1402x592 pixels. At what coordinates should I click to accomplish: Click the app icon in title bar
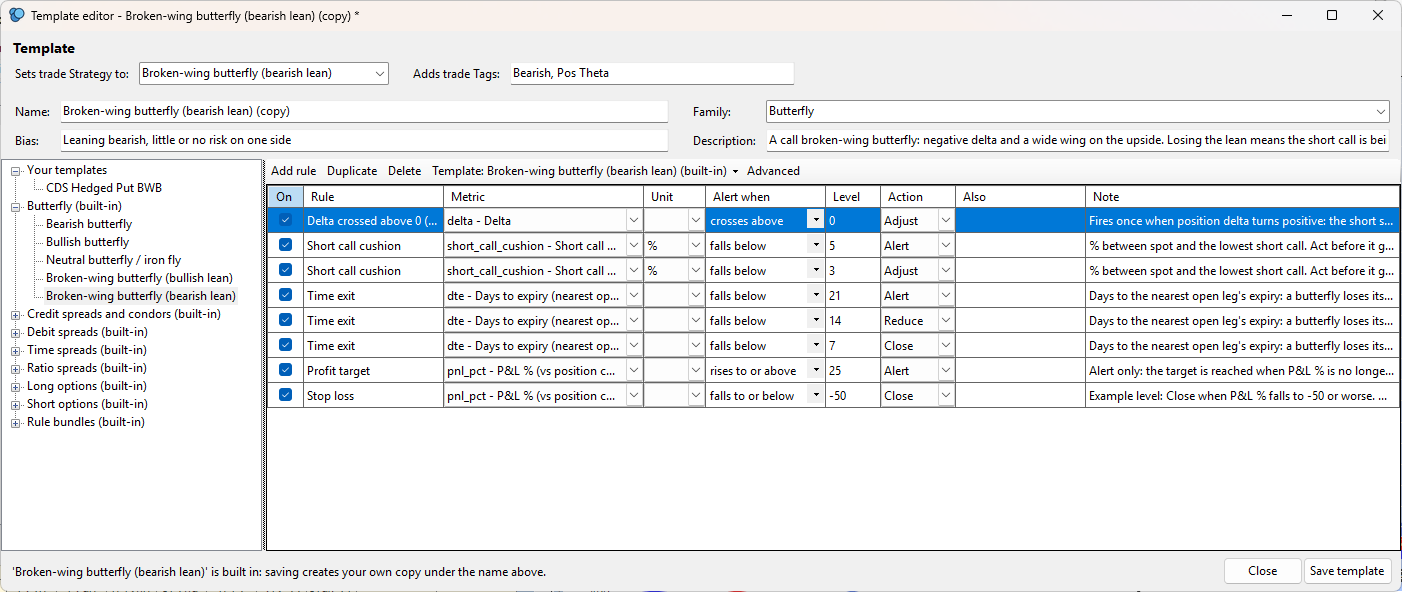click(16, 15)
